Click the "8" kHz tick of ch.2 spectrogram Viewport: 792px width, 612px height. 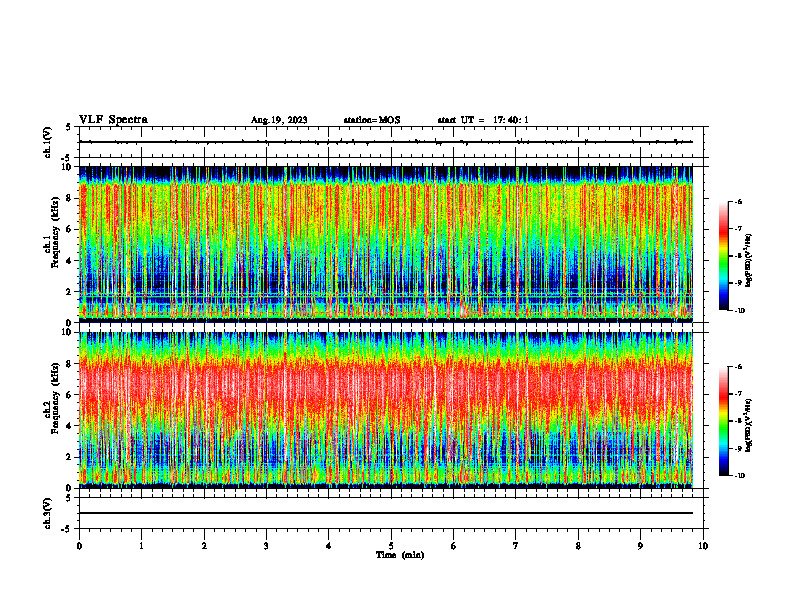pyautogui.click(x=70, y=364)
